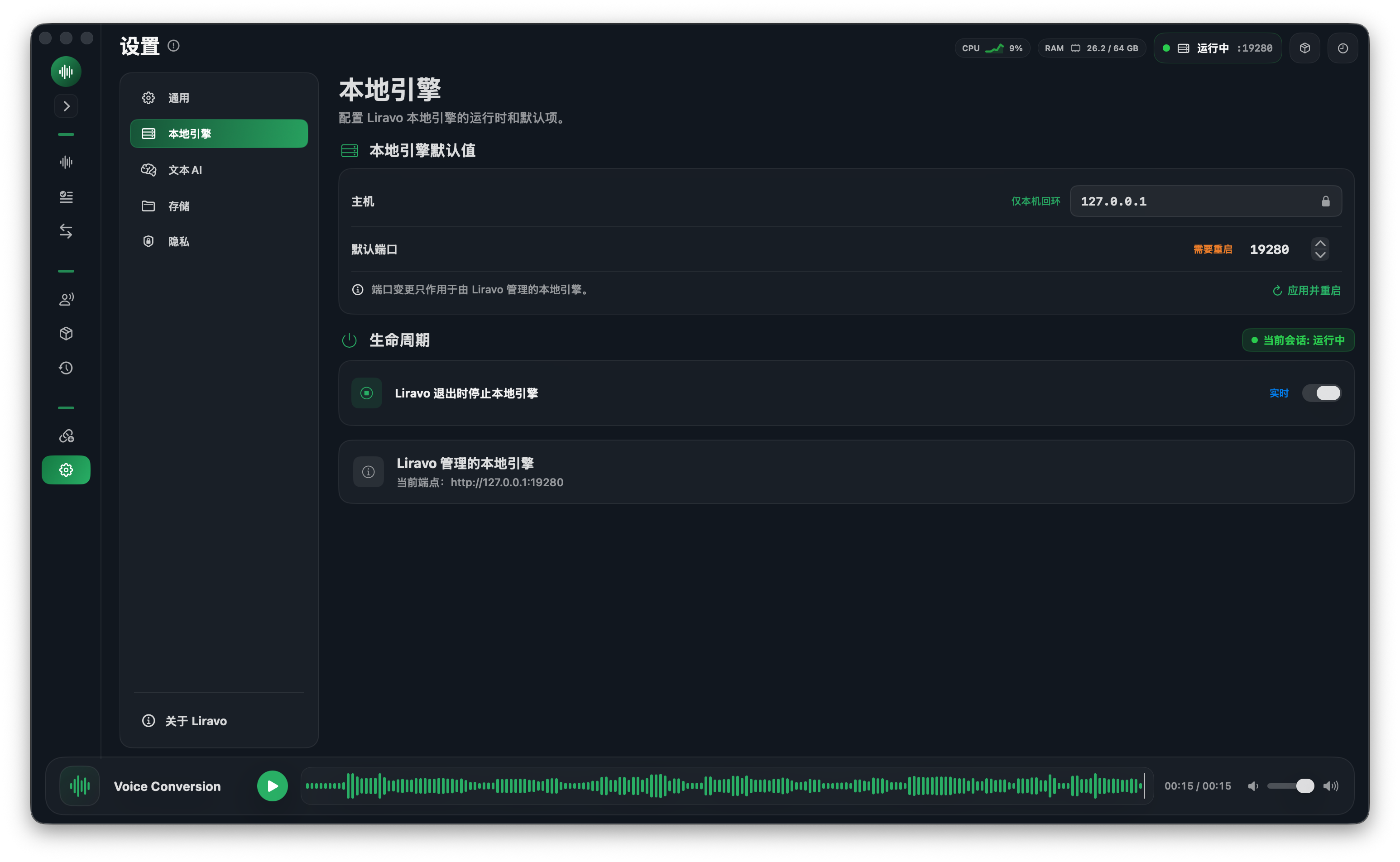Open the history clock sidebar icon
The width and height of the screenshot is (1400, 862).
(66, 368)
